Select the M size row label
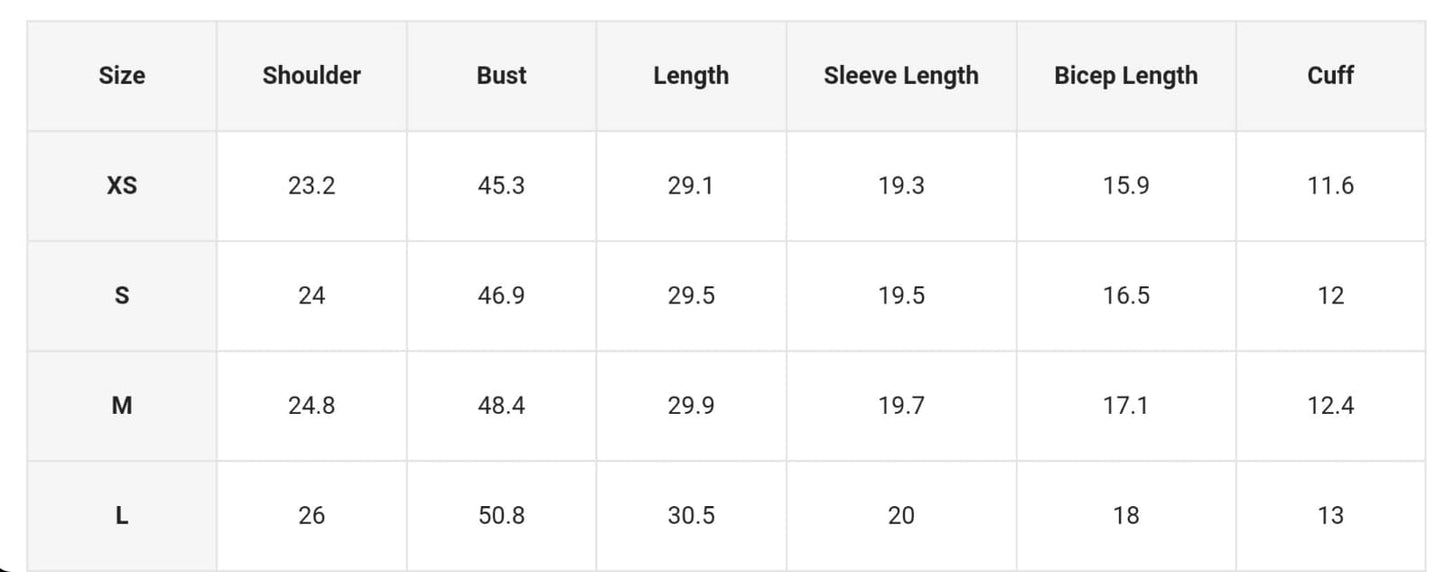The image size is (1445, 572). (x=122, y=406)
